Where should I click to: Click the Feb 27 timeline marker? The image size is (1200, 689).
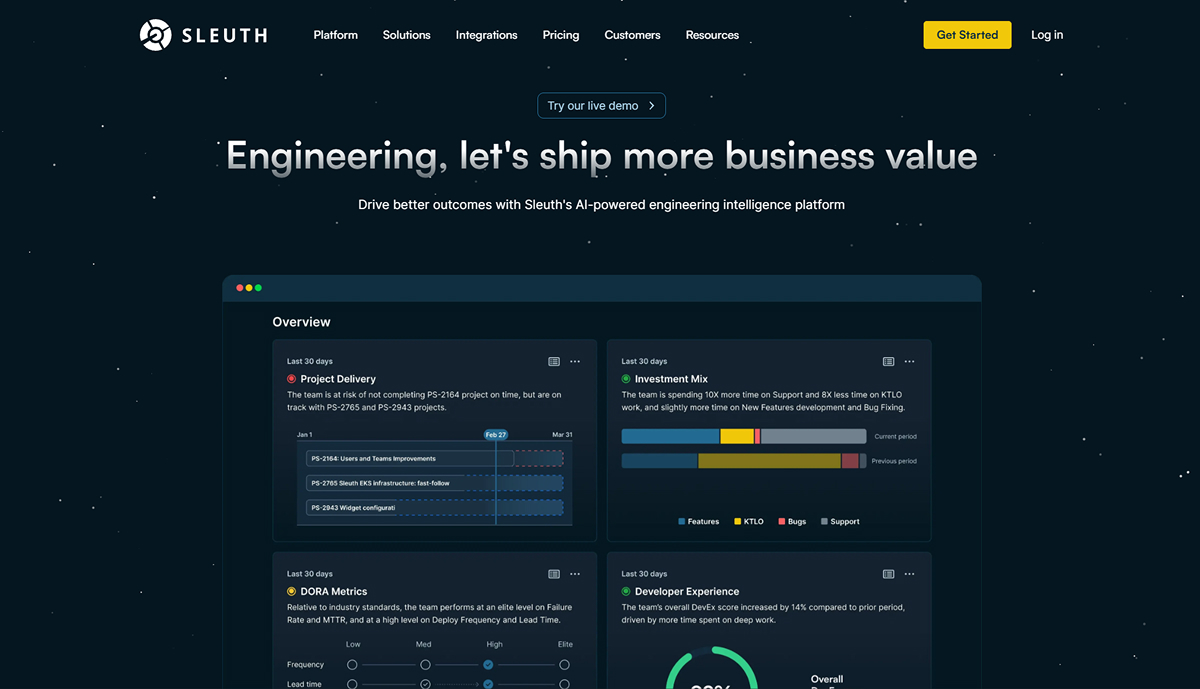496,435
